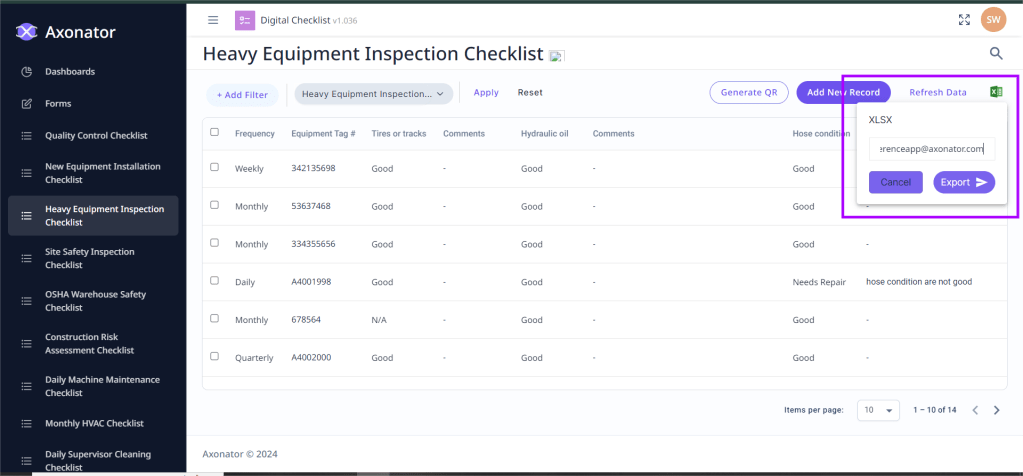Viewport: 1023px width, 476px height.
Task: Check the select-all header checkbox
Action: (x=214, y=132)
